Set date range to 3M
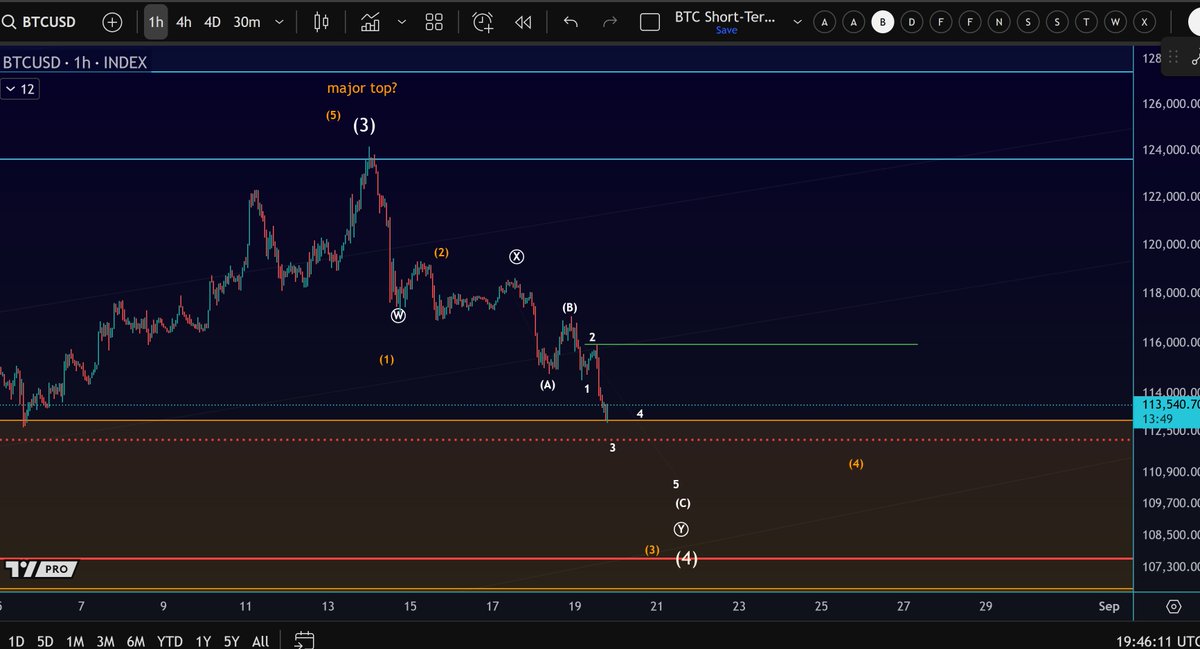Screen dimensions: 1200x649 point(105,640)
